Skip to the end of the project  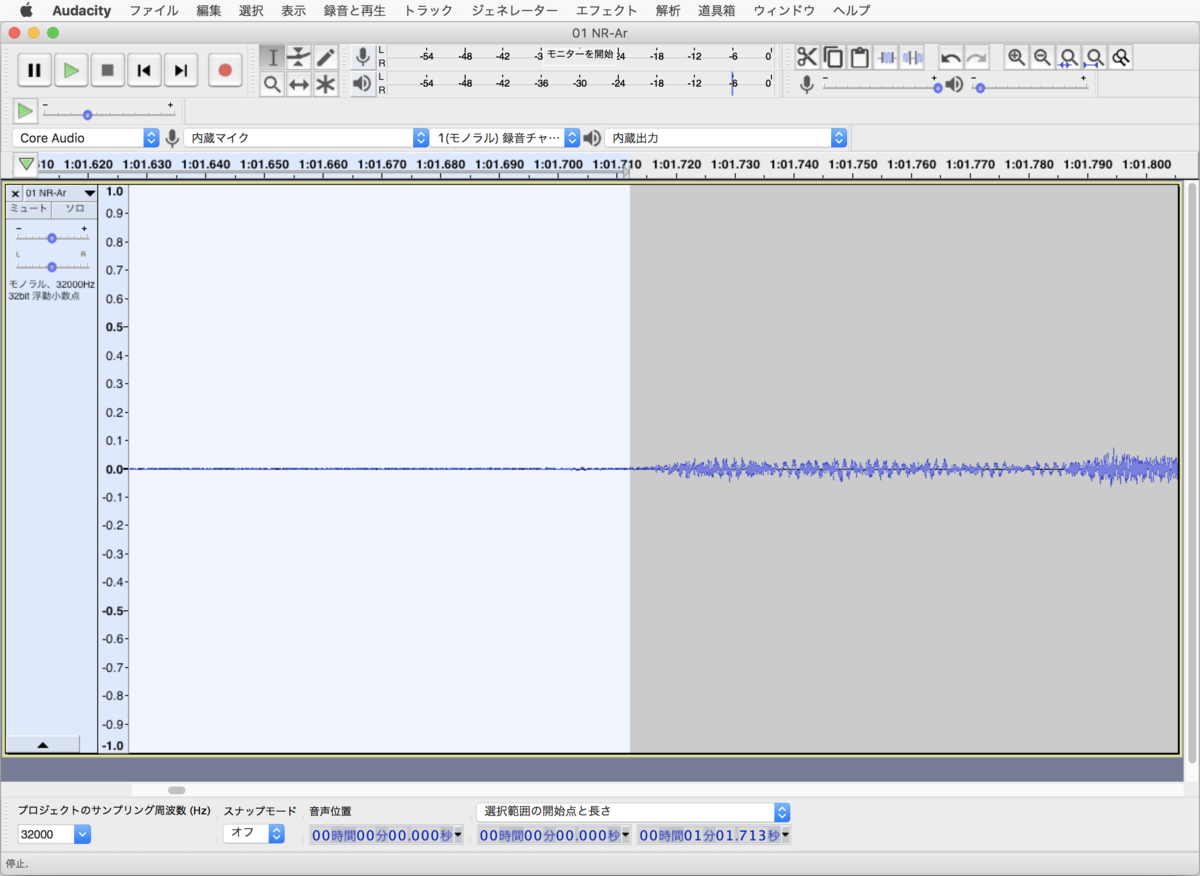pos(180,70)
